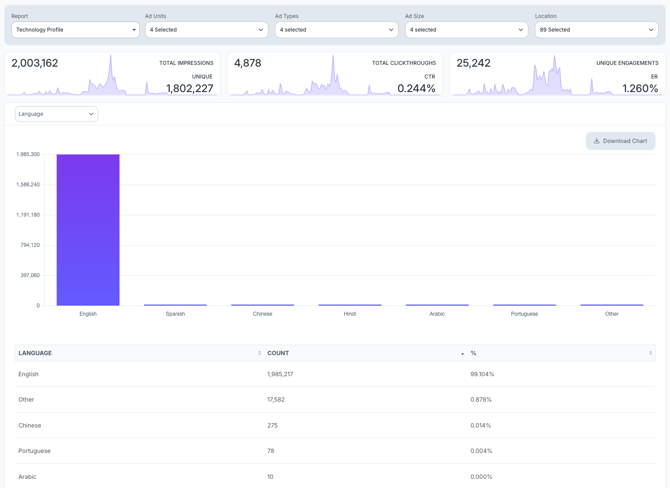Open the Report dropdown showing Technology Profile
This screenshot has height=488, width=670.
click(x=75, y=30)
